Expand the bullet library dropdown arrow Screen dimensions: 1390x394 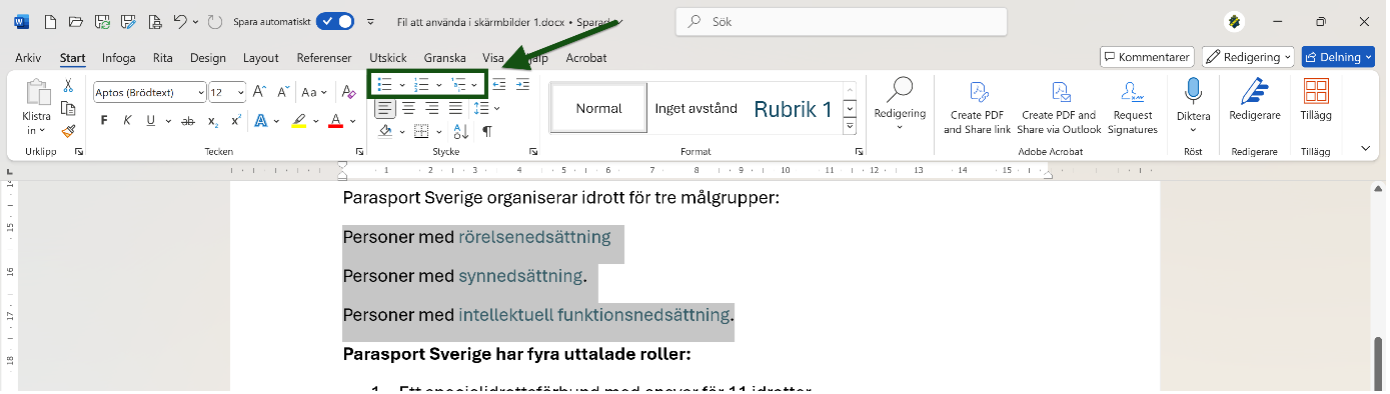(x=402, y=85)
